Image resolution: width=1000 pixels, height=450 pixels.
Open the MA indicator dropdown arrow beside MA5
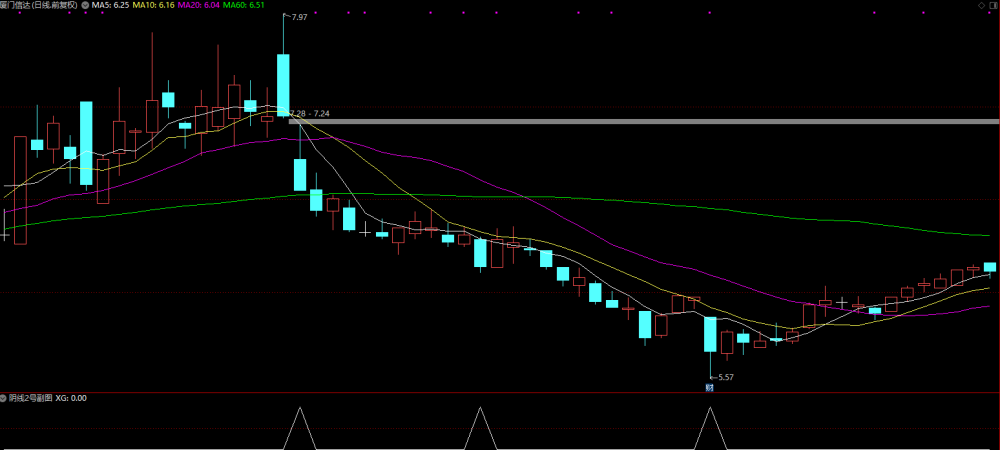[x=85, y=4]
